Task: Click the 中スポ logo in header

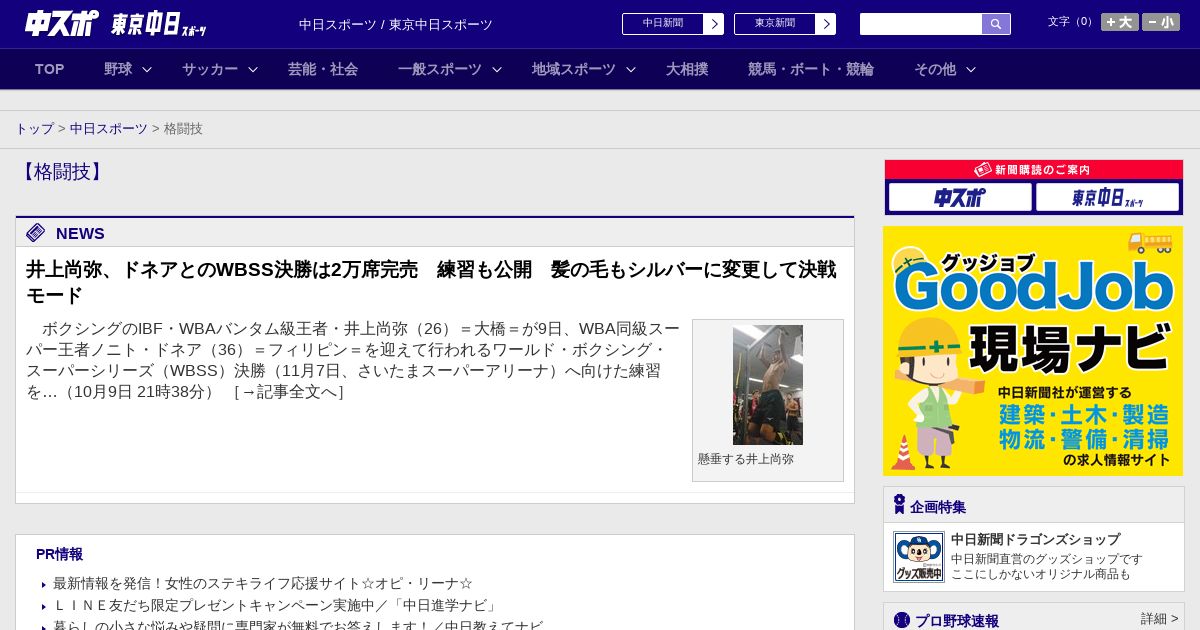Action: coord(61,23)
